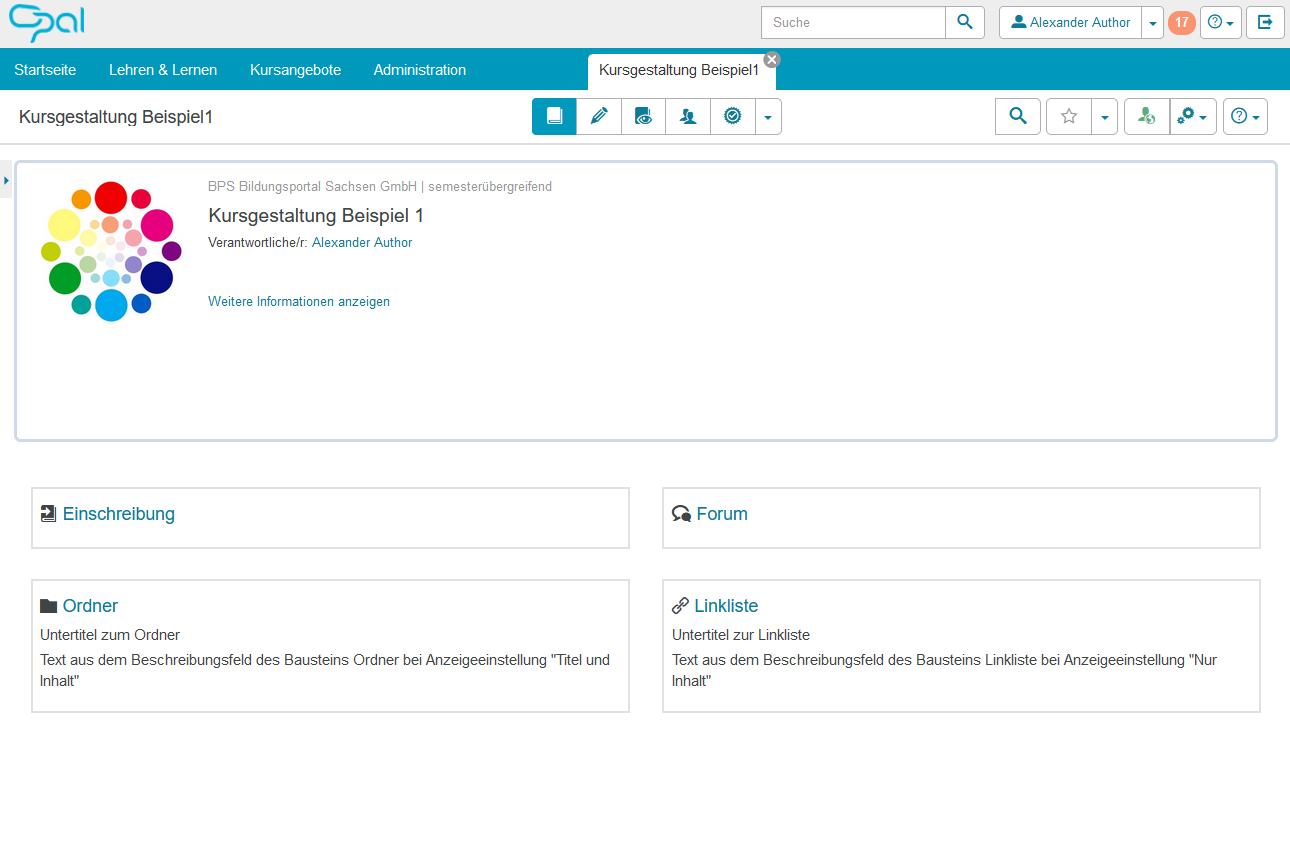The image size is (1290, 851).
Task: Open the Kursangebote menu
Action: click(295, 69)
